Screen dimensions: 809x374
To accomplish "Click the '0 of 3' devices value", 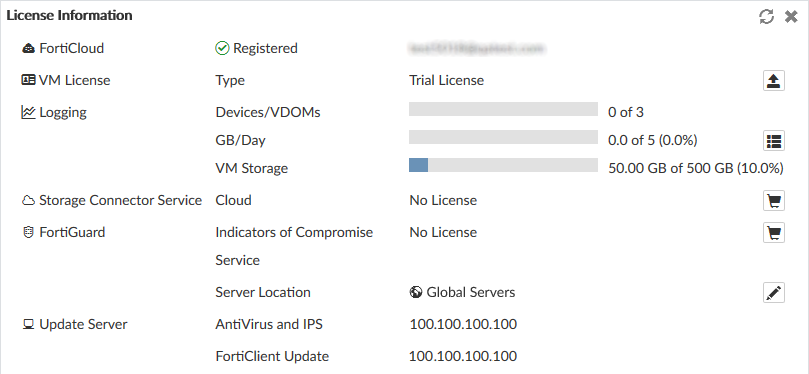I will 626,112.
